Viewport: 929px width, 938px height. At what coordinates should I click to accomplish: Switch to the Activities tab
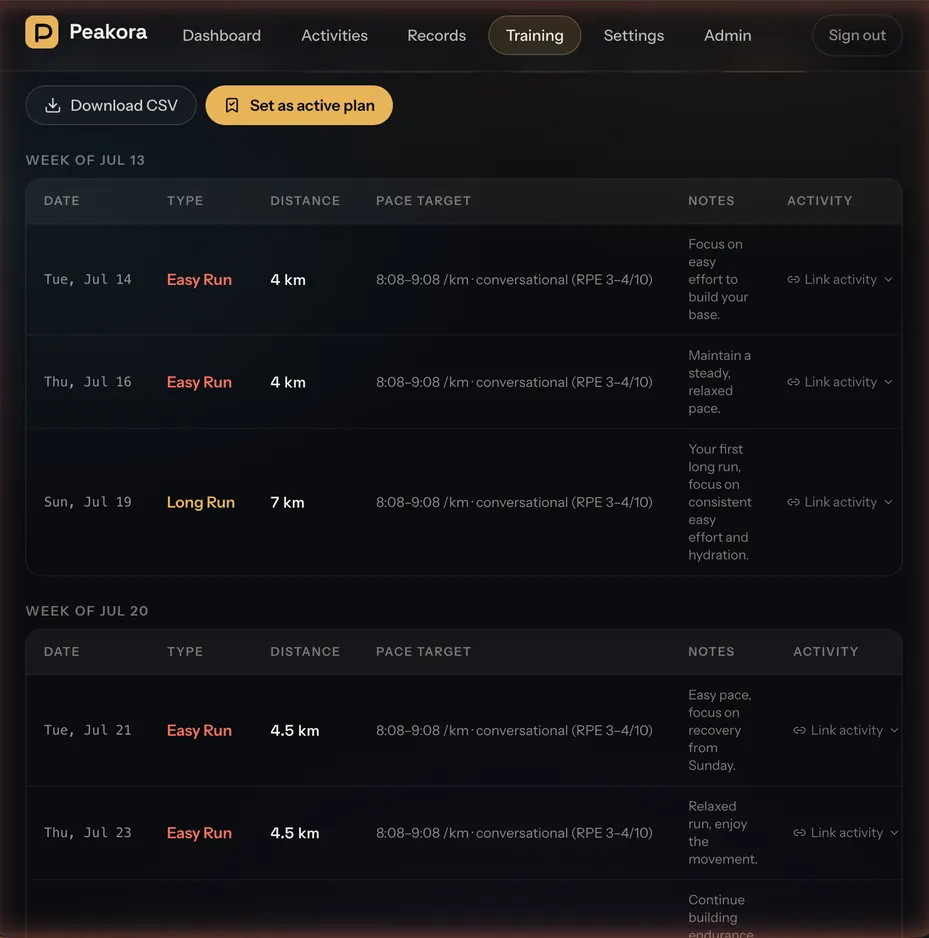[334, 35]
